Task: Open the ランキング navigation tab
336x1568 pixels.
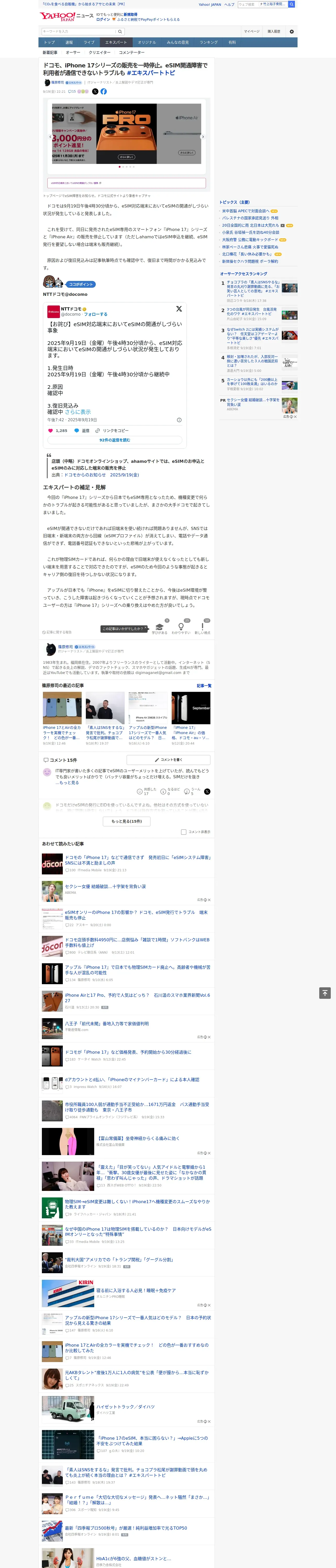Action: (x=209, y=43)
